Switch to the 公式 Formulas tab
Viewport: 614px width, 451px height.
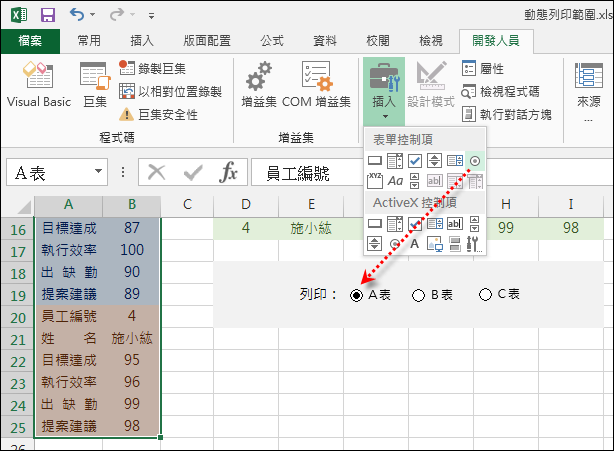tap(272, 41)
